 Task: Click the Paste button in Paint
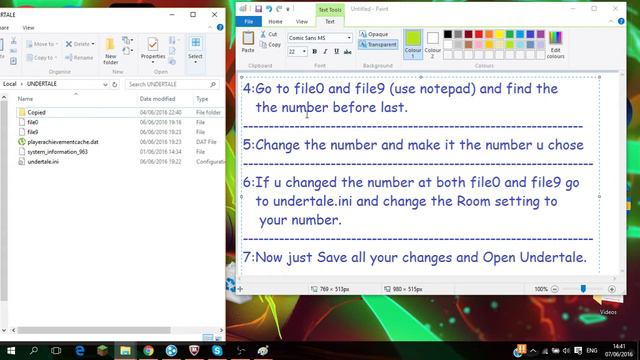[x=248, y=42]
